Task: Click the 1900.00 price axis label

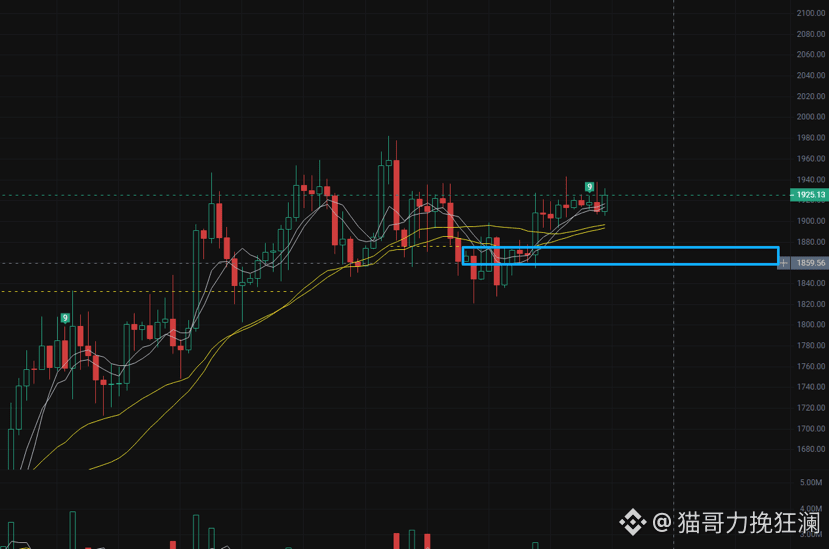Action: (810, 221)
